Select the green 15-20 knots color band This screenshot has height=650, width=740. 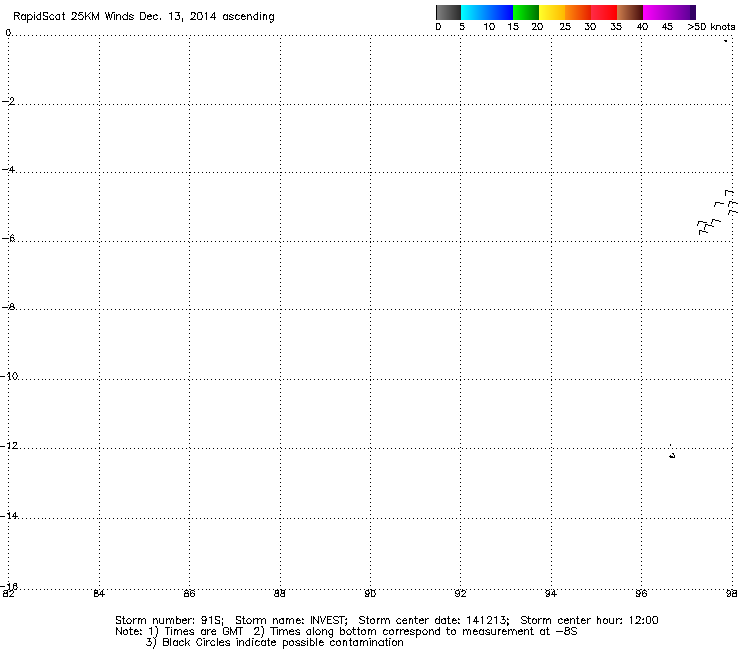[x=526, y=12]
